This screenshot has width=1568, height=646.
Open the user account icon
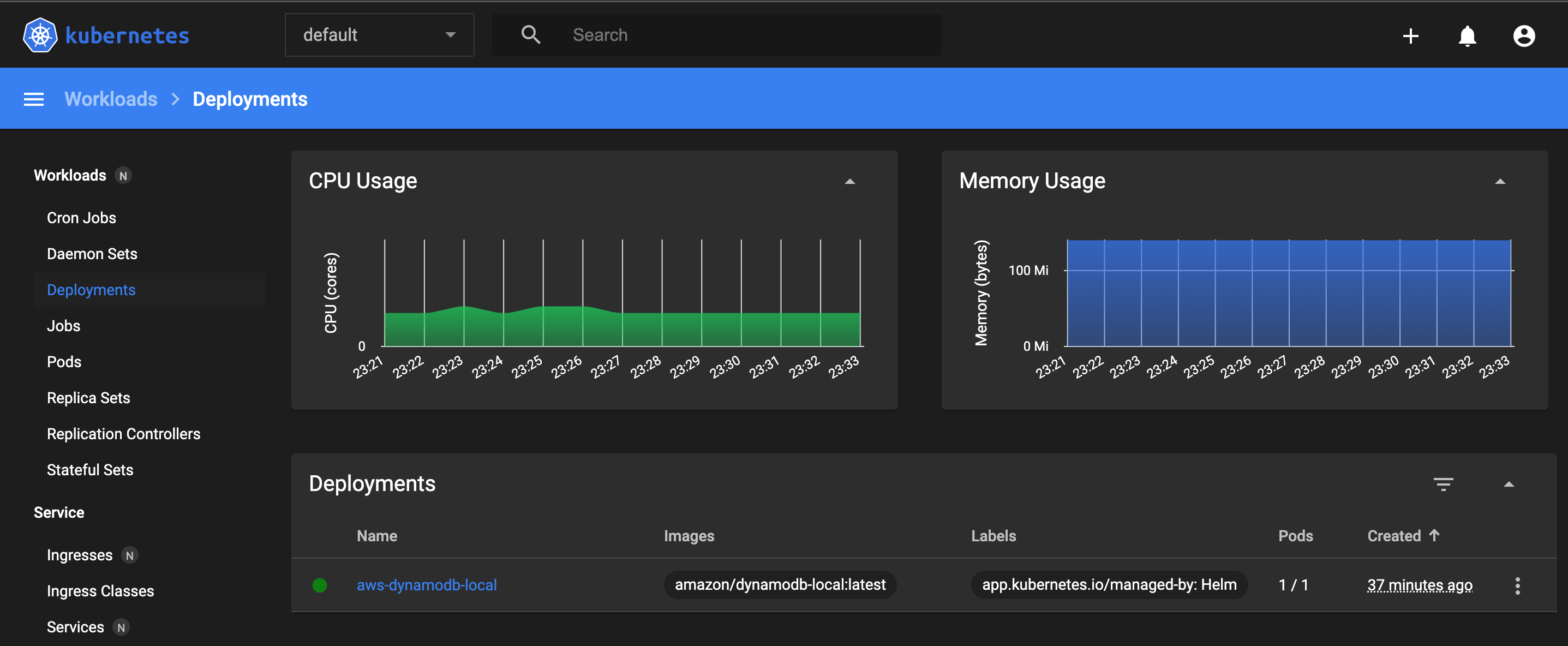[x=1524, y=36]
